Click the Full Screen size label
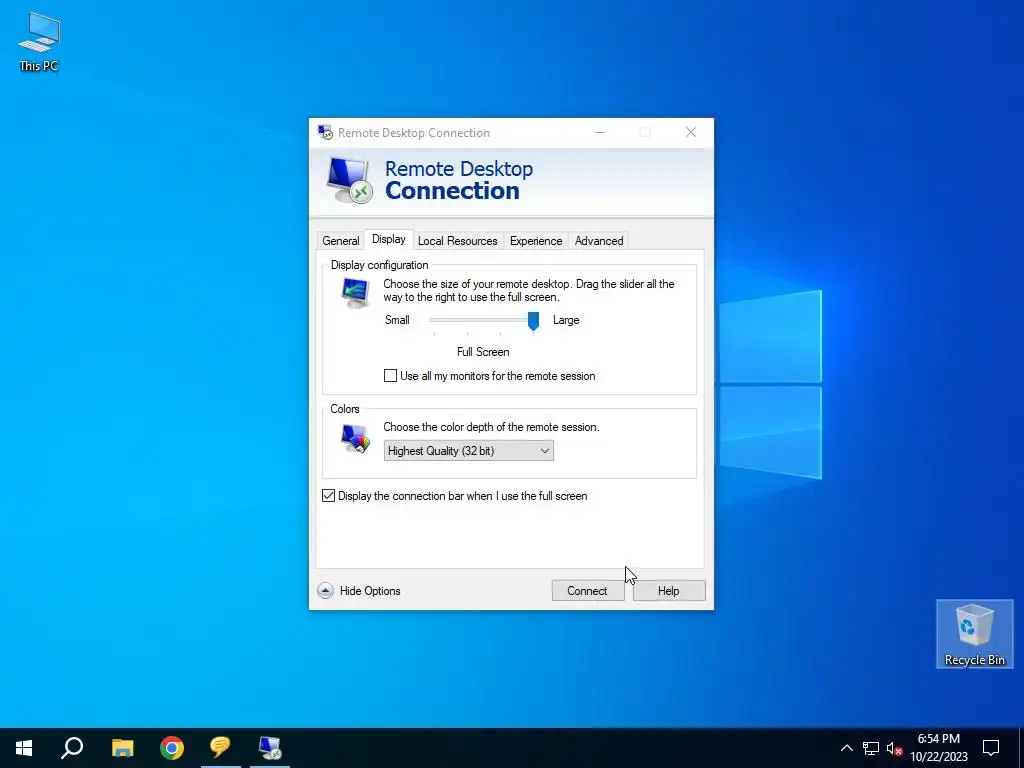This screenshot has width=1024, height=768. [483, 352]
